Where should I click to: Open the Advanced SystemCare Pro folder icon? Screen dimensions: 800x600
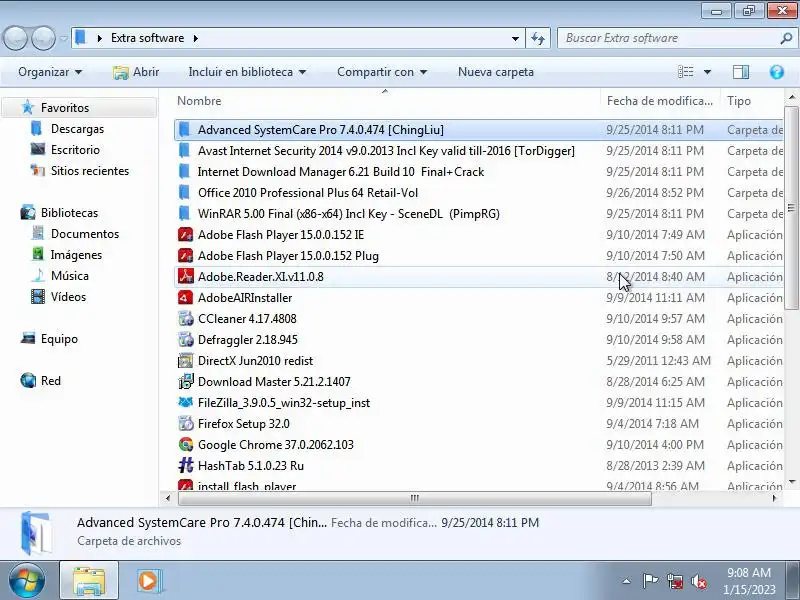(x=184, y=130)
